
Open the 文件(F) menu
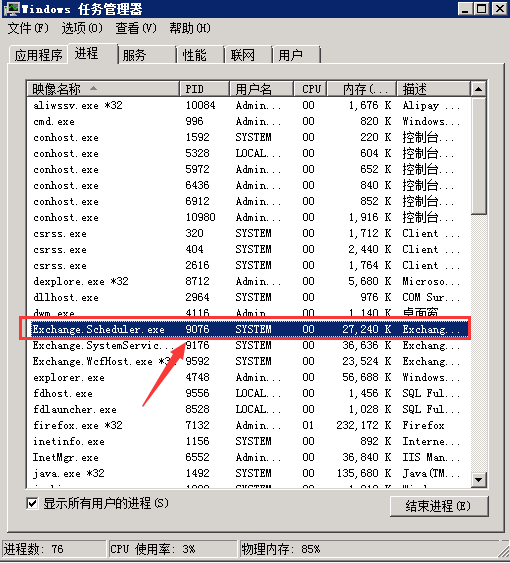(28, 28)
